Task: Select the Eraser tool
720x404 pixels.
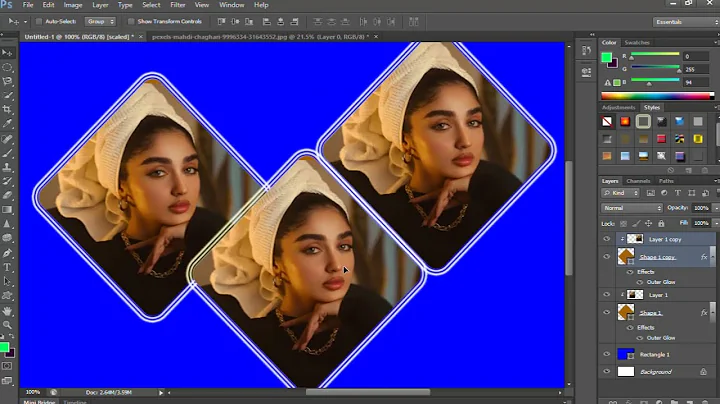Action: tap(7, 195)
